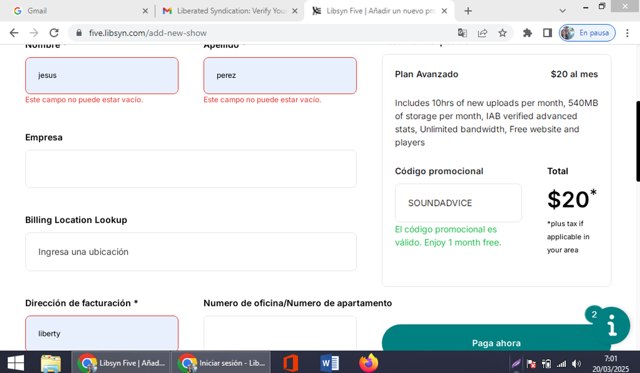Screen dimensions: 640x373
Task: Click the Total $20 amount
Action: coord(571,199)
